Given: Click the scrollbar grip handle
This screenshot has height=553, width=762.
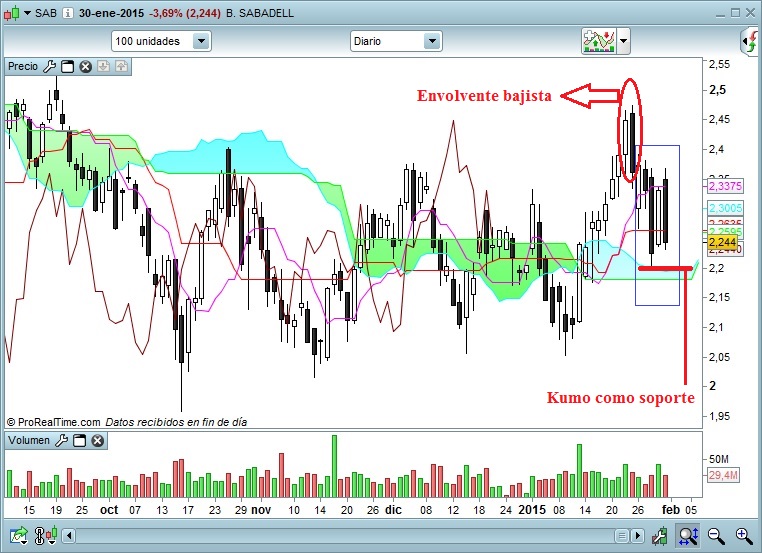Looking at the screenshot, I should [x=622, y=536].
